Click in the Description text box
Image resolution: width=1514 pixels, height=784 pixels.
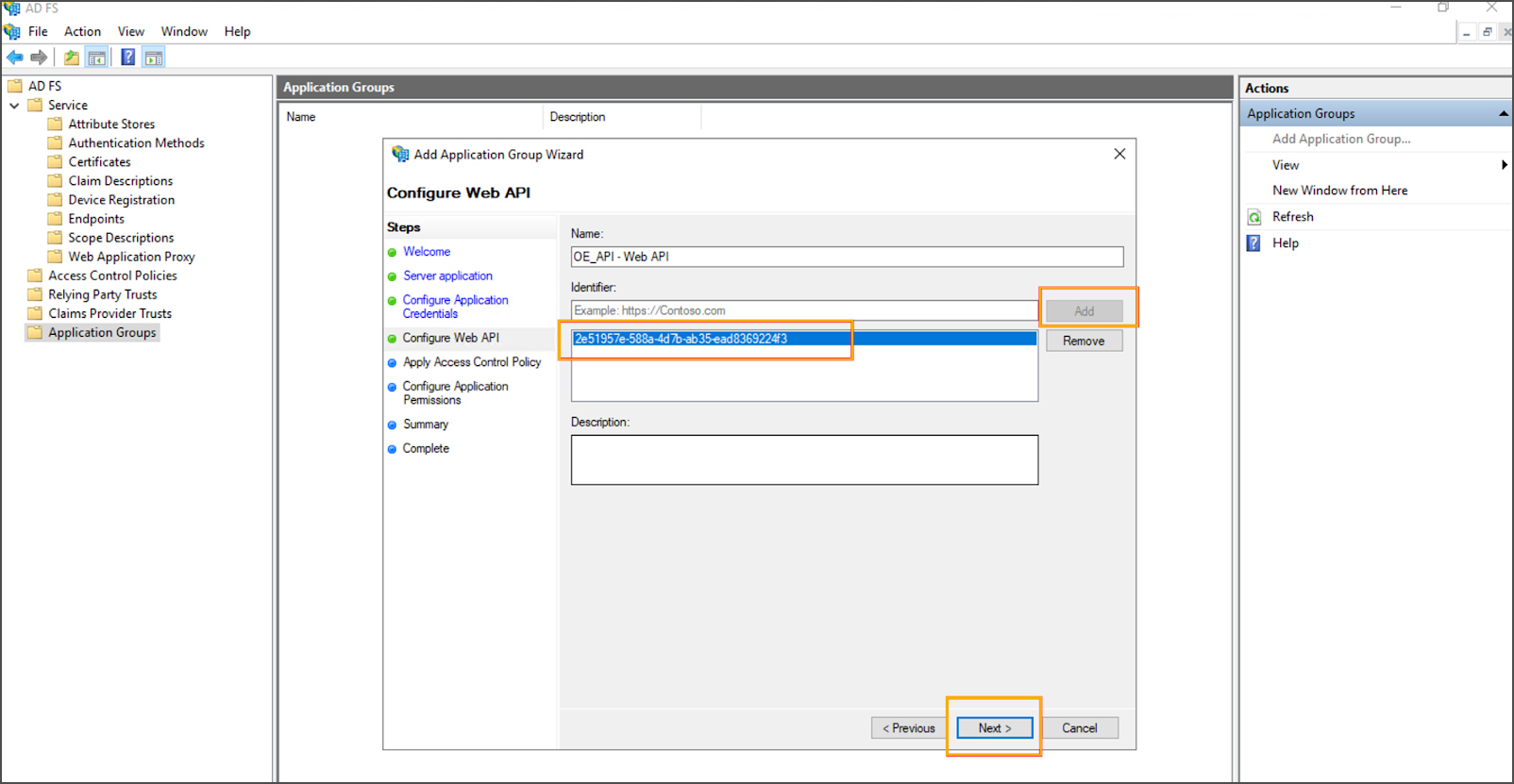pyautogui.click(x=803, y=460)
